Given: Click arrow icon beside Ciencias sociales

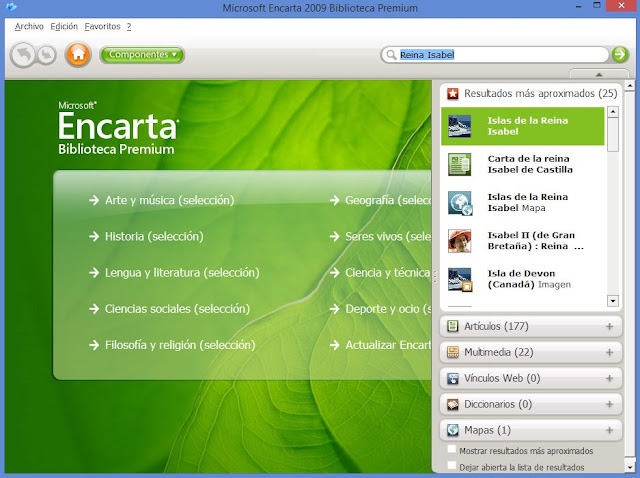Looking at the screenshot, I should 94,309.
